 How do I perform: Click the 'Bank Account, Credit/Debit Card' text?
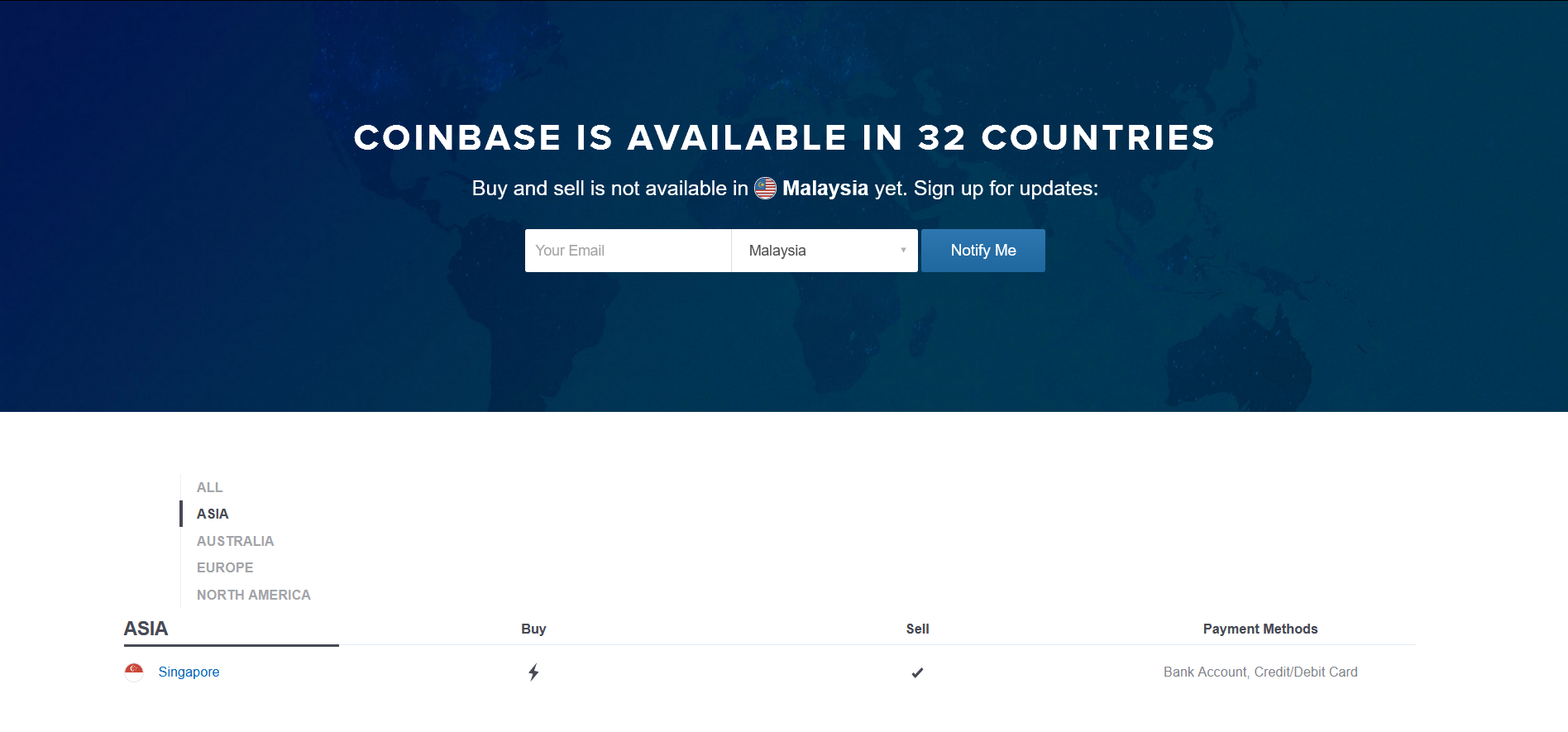[1260, 672]
